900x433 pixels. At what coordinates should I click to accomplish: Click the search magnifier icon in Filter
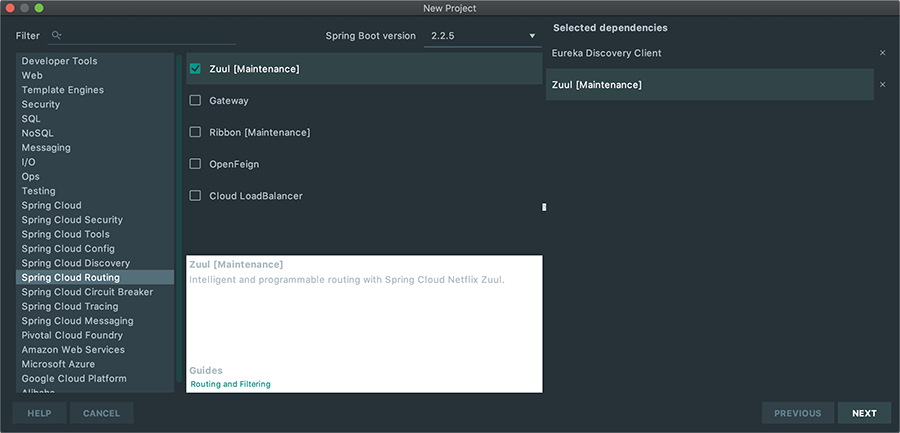[57, 36]
